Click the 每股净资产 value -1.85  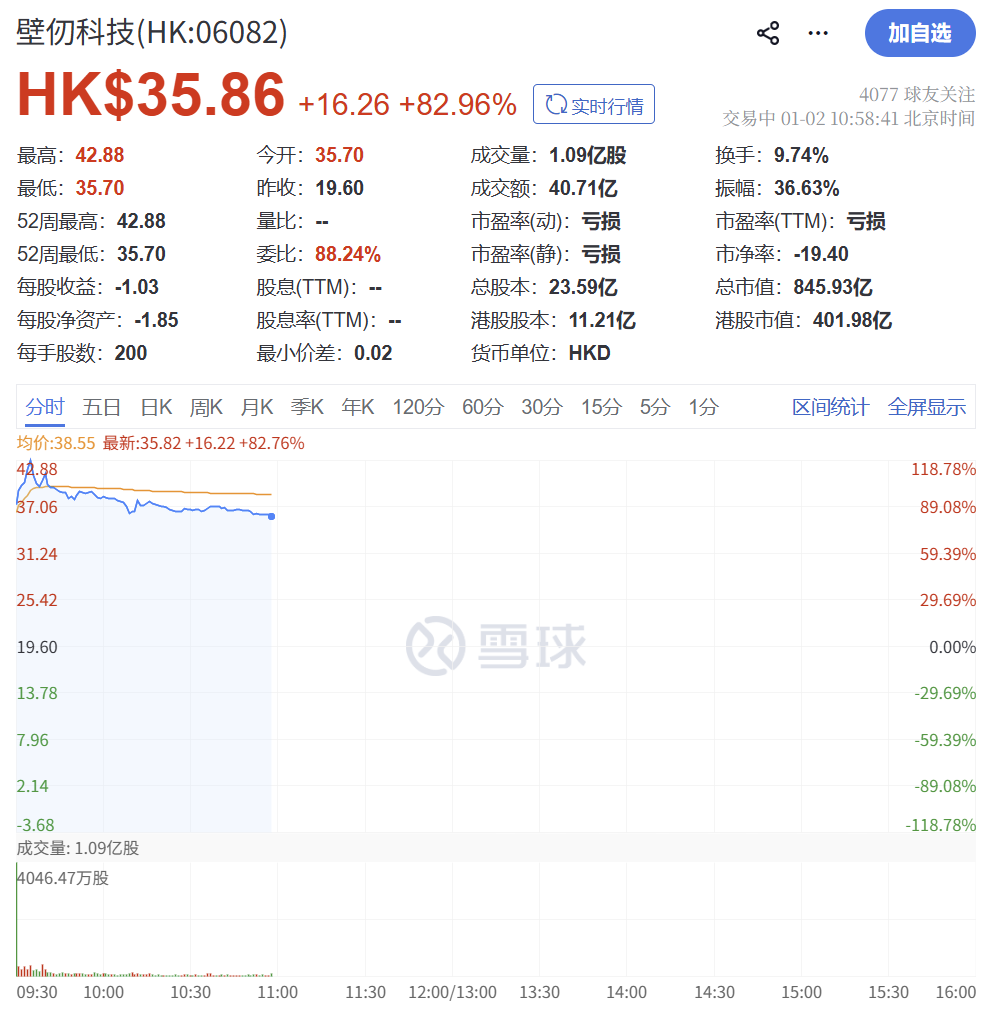tap(156, 320)
